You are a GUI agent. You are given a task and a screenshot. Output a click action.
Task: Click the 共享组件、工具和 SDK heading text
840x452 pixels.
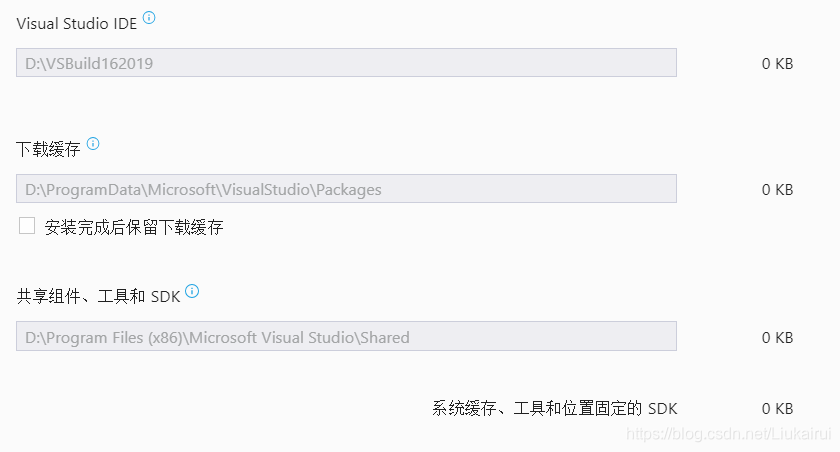(98, 296)
